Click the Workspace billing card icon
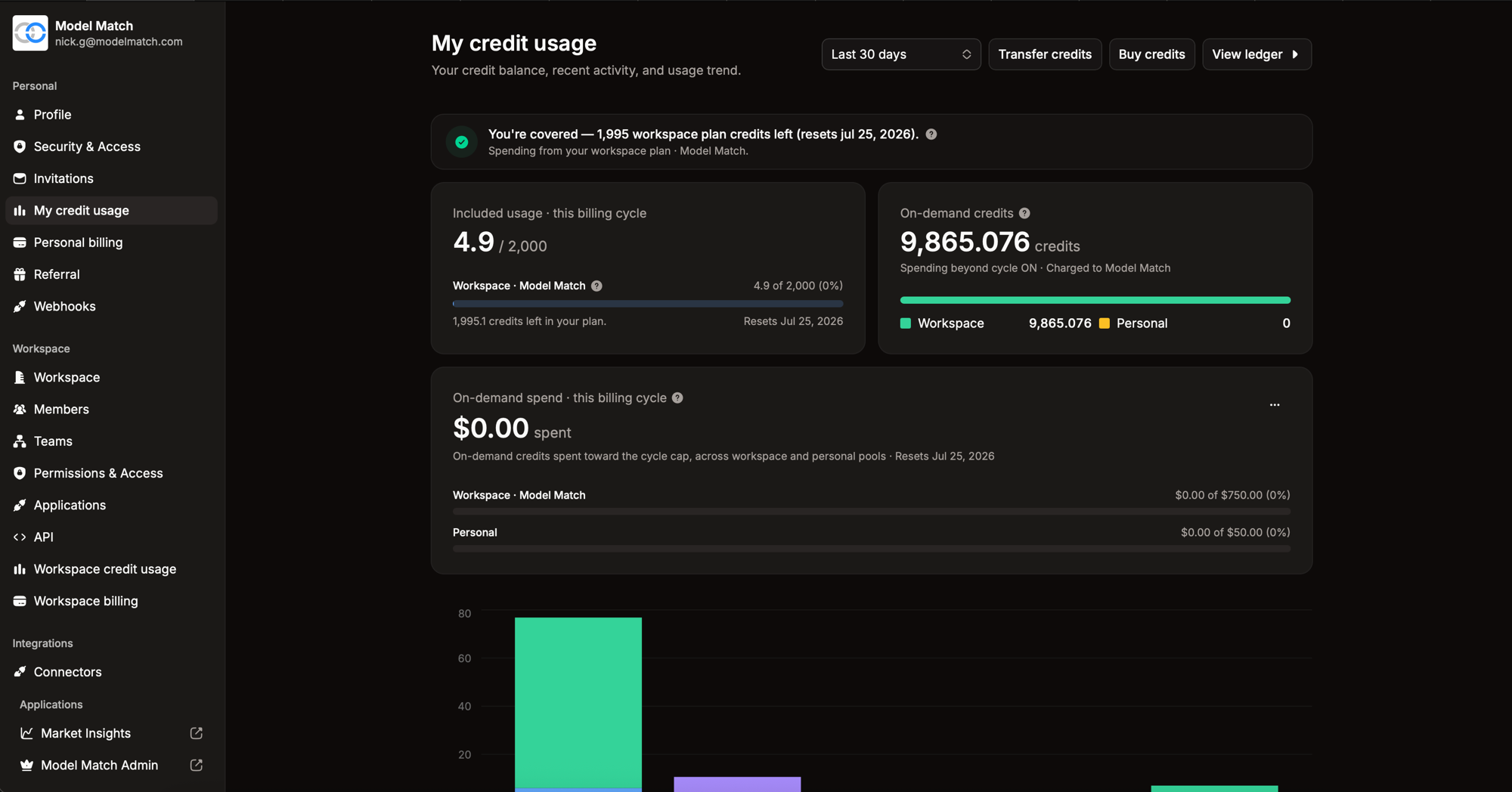The width and height of the screenshot is (1512, 792). pos(20,601)
